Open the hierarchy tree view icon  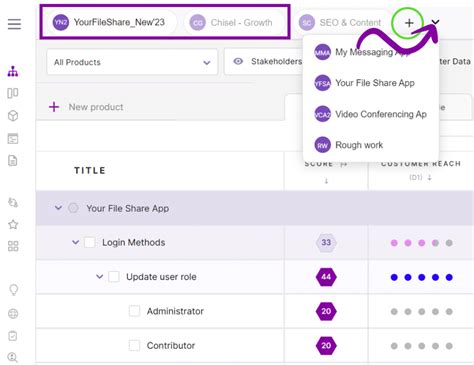click(13, 71)
